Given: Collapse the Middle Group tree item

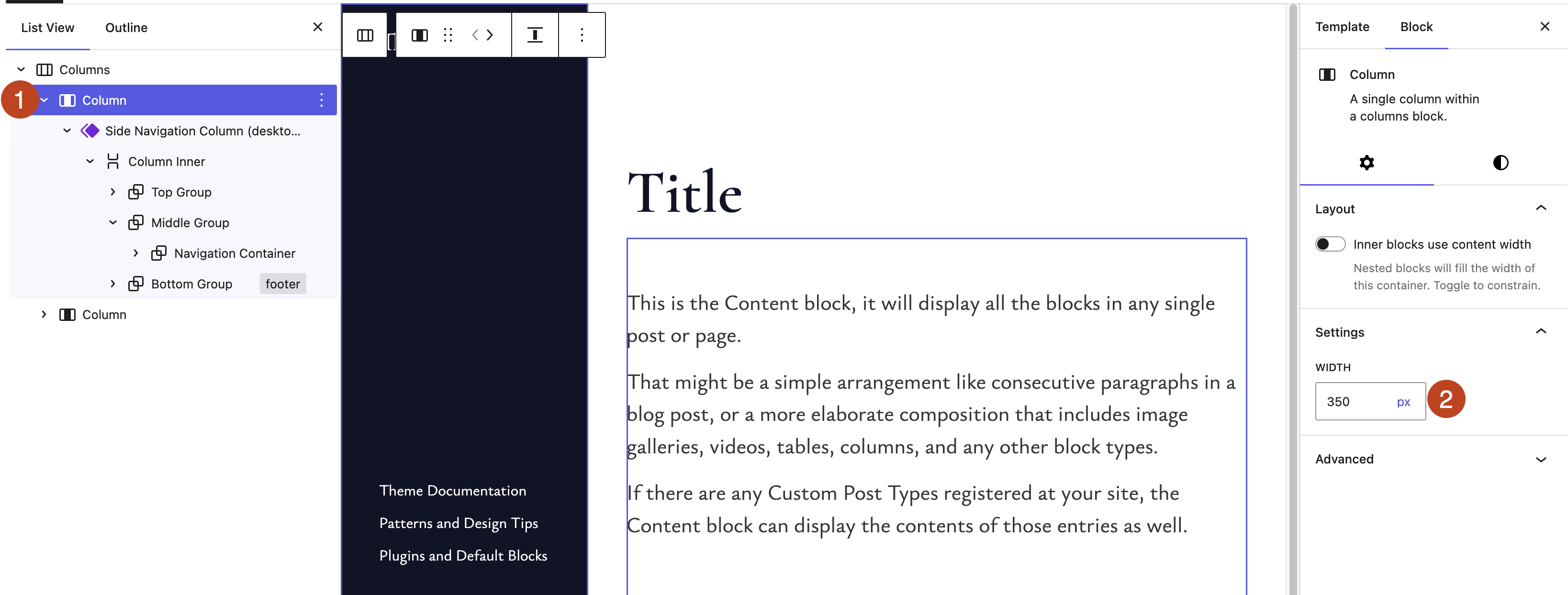Looking at the screenshot, I should [112, 223].
